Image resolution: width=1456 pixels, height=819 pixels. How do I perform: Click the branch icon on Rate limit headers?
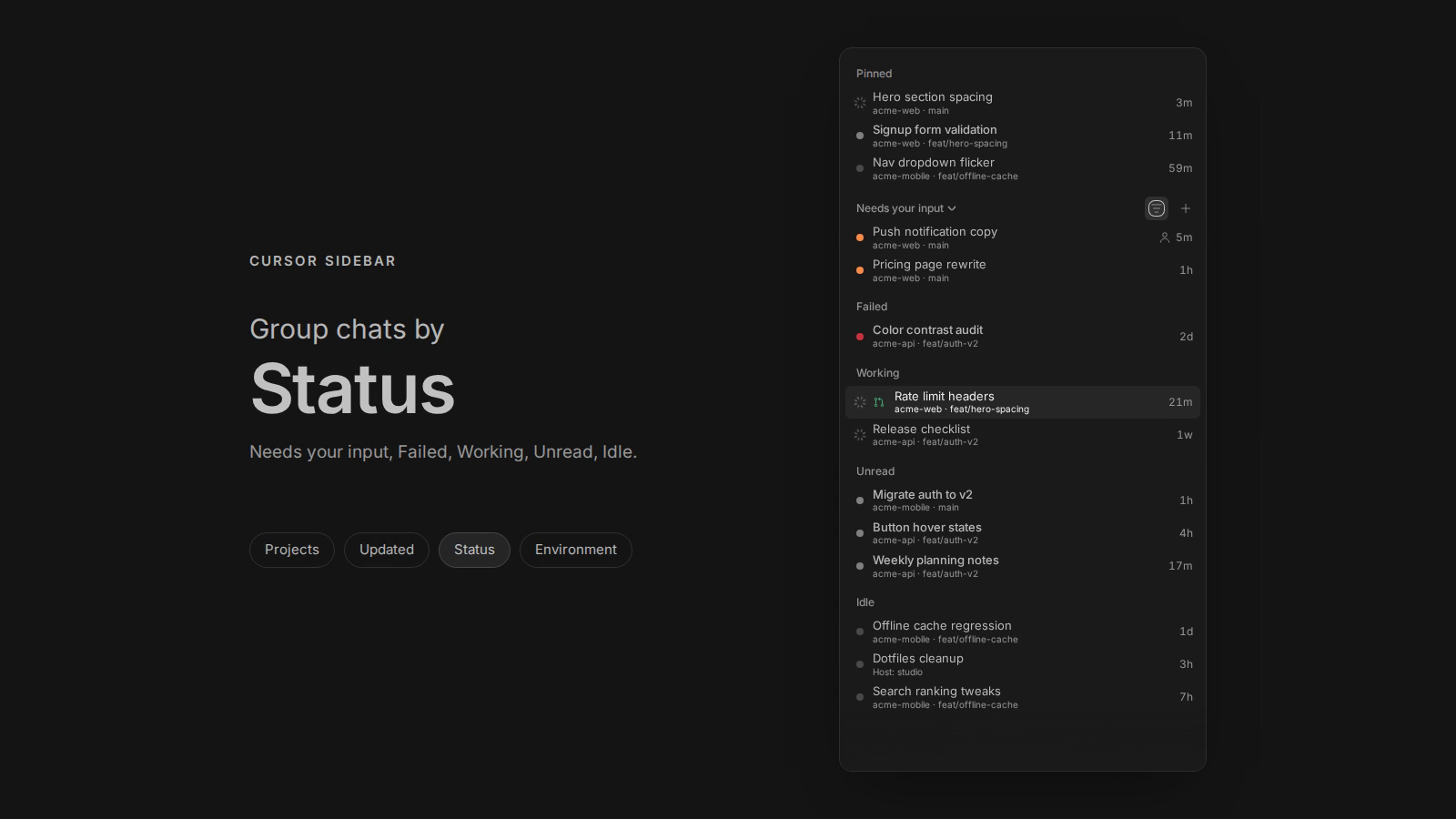(x=879, y=402)
